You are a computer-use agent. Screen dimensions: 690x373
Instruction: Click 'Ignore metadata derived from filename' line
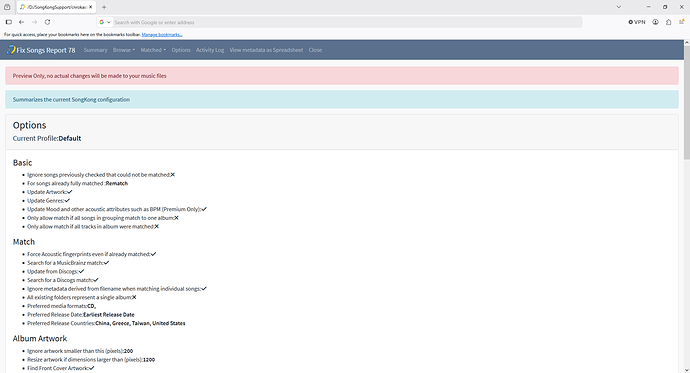click(x=117, y=289)
